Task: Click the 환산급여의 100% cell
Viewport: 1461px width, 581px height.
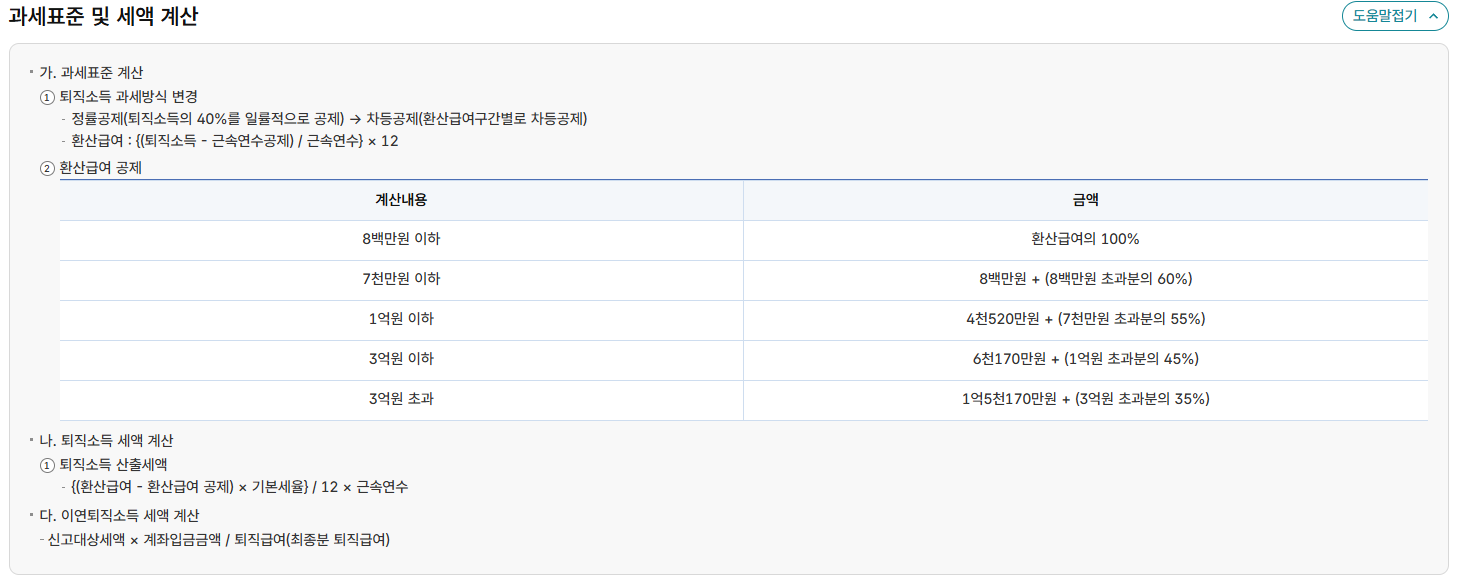Action: tap(1085, 239)
